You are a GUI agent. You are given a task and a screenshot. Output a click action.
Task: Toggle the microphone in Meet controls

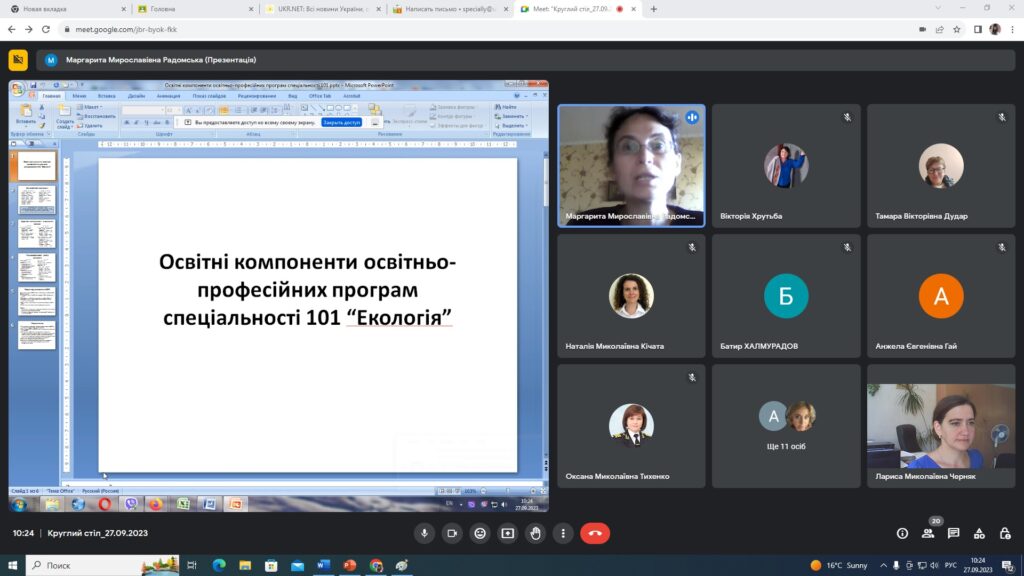point(425,533)
